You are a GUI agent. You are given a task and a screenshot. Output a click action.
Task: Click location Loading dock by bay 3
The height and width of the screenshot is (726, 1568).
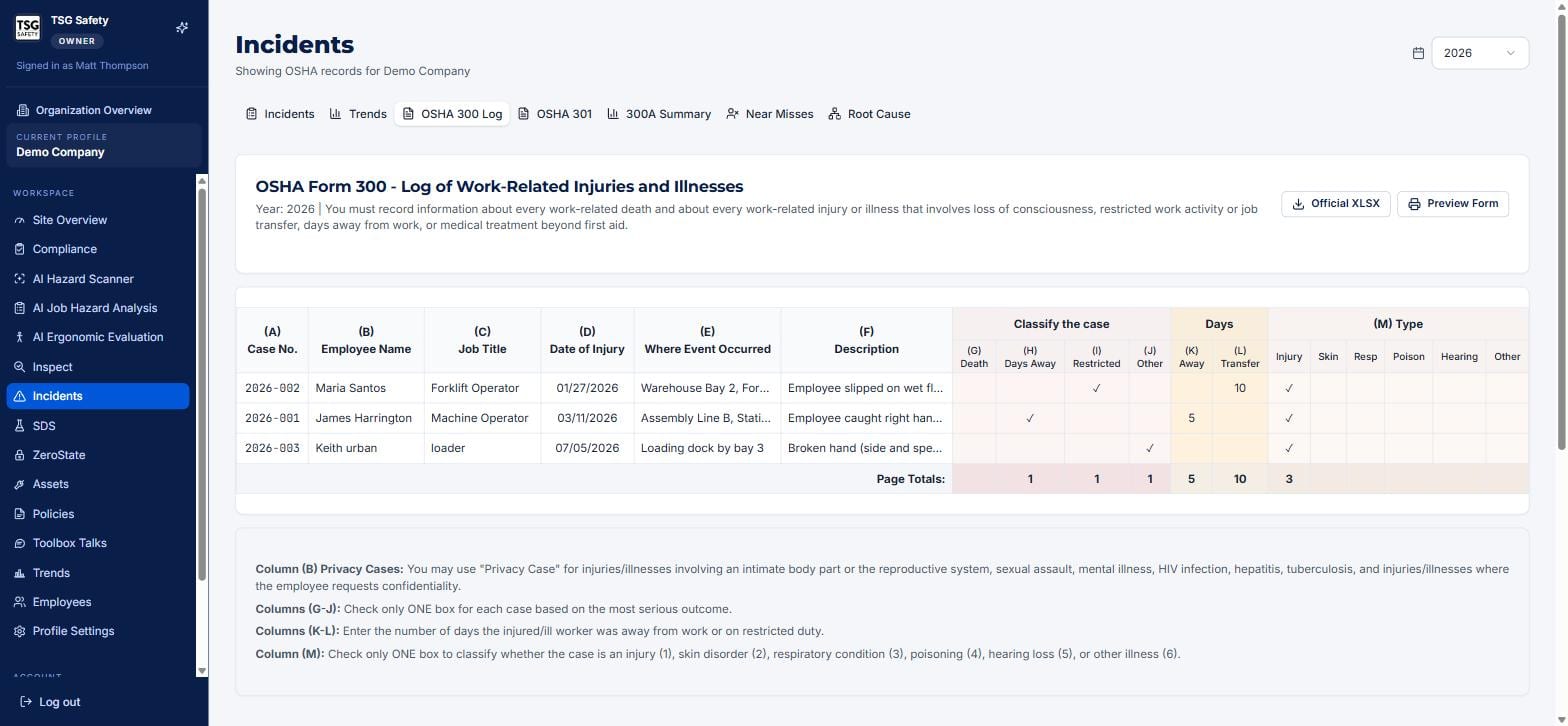point(702,448)
